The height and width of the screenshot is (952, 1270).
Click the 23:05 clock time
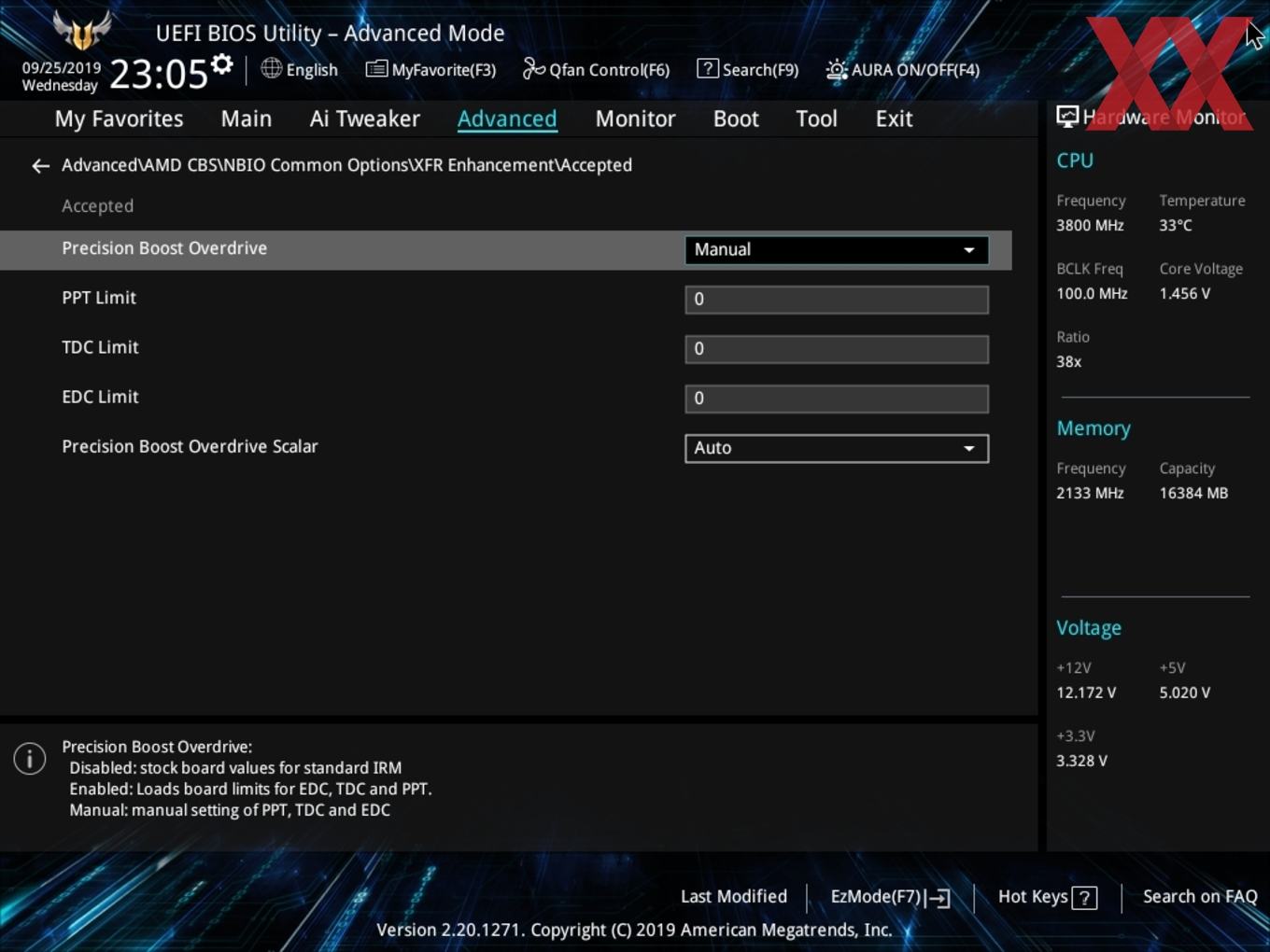point(159,74)
